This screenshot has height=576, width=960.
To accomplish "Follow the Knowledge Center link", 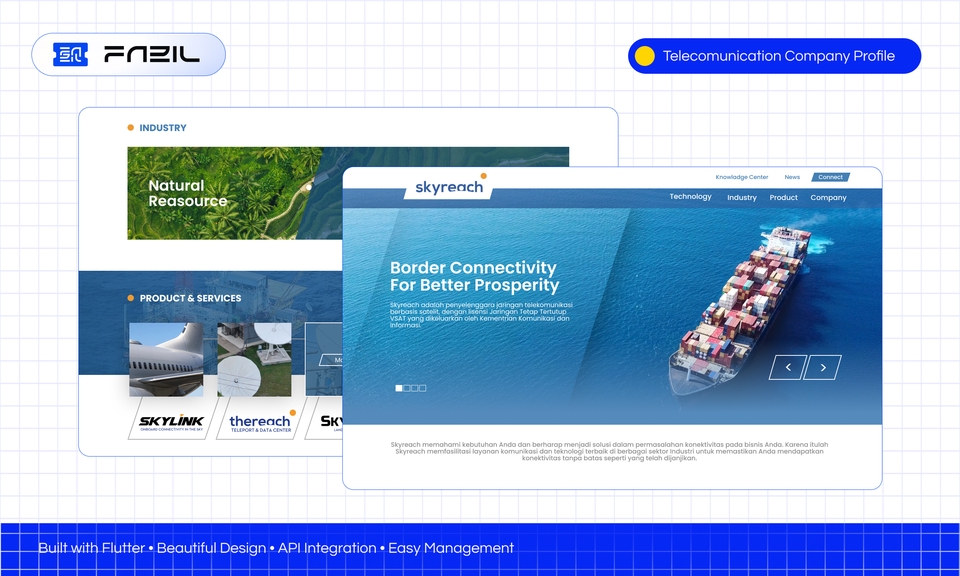I will point(742,176).
